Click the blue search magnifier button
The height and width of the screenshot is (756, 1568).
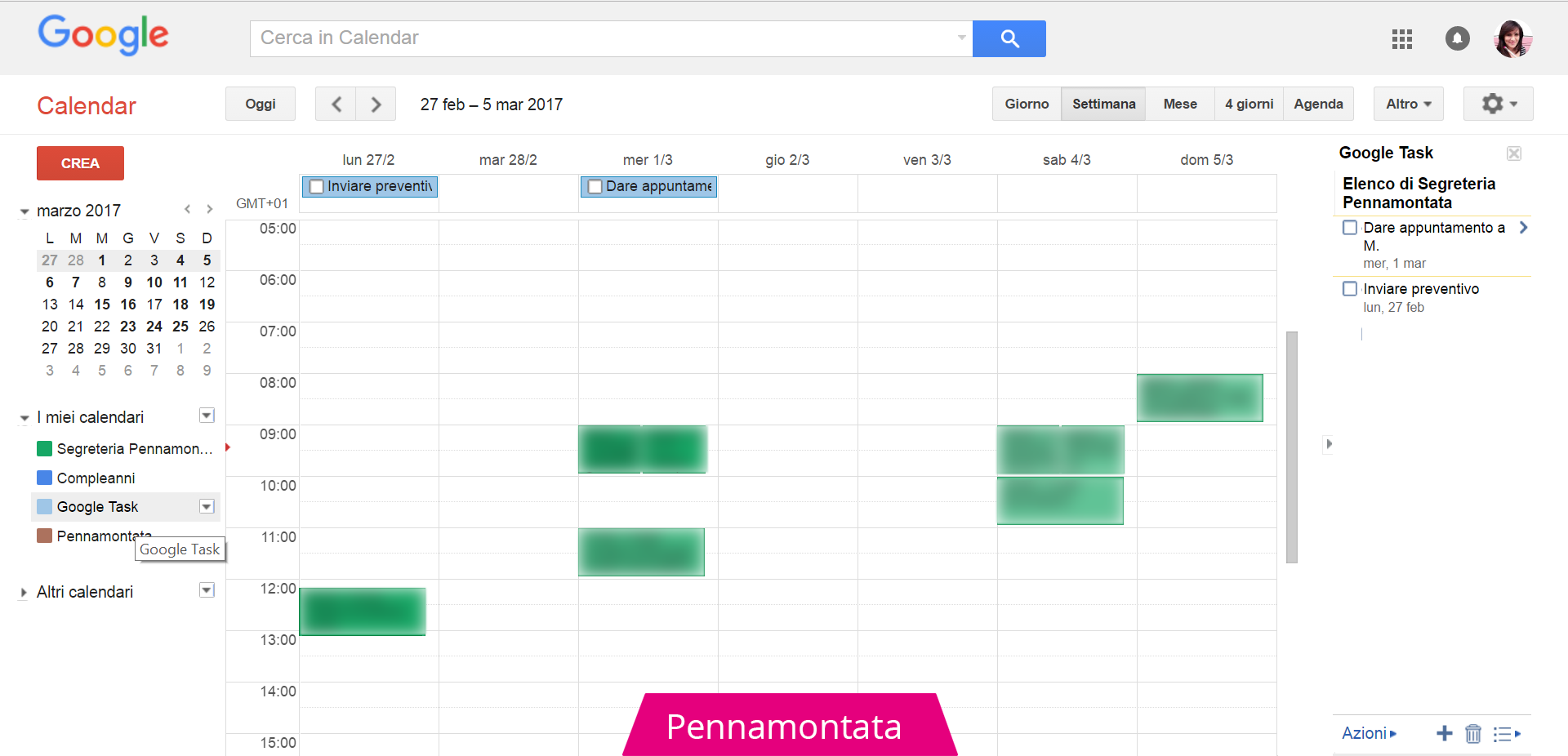click(x=1009, y=38)
